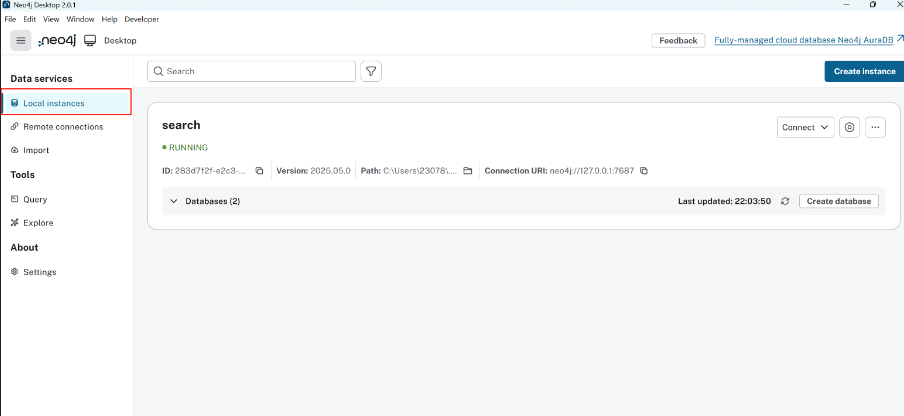Refresh databases list with refresh icon

pos(785,201)
